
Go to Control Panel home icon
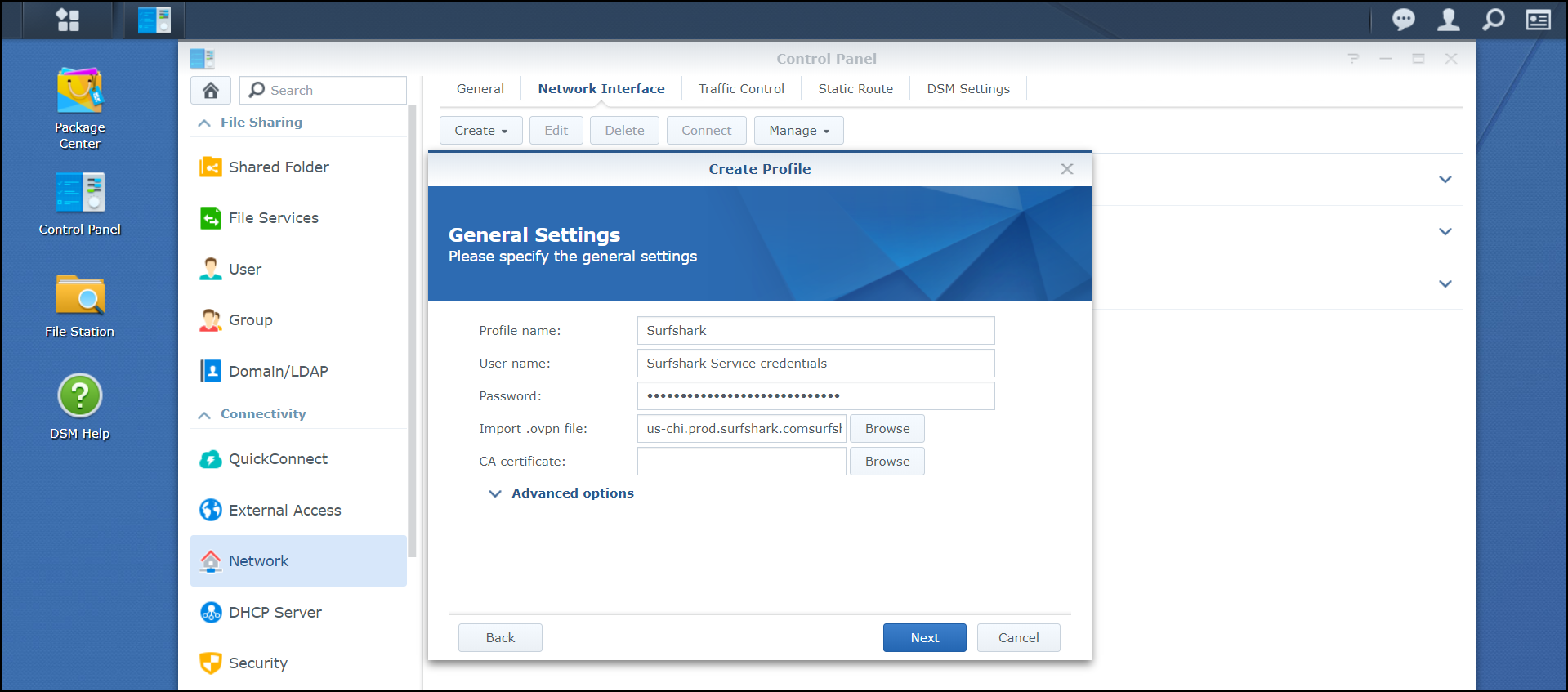[211, 90]
